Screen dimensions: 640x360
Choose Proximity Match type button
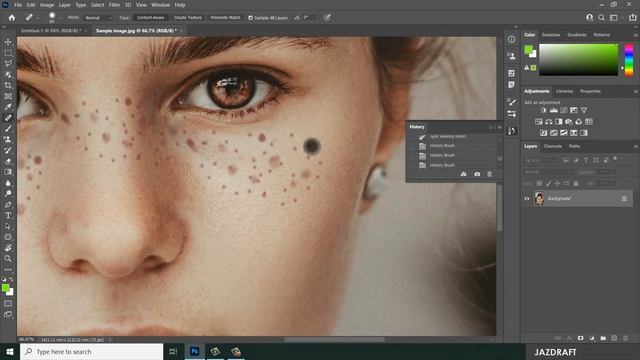pyautogui.click(x=225, y=18)
